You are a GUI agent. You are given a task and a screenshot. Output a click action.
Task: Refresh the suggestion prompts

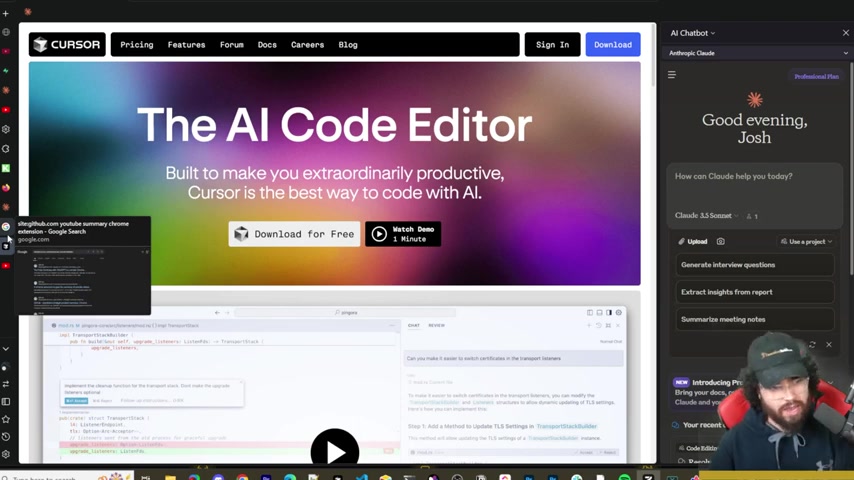(x=812, y=345)
